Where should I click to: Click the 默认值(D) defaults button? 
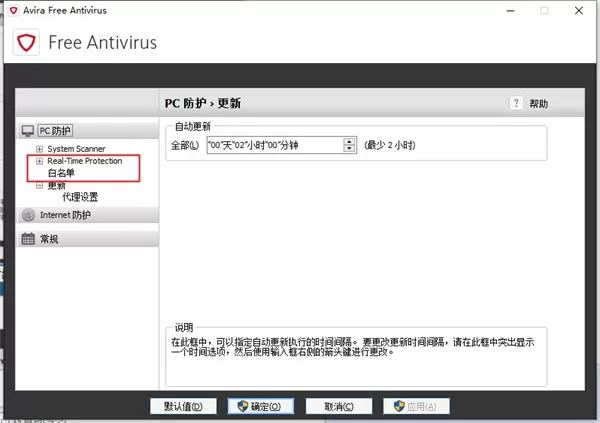tap(183, 406)
